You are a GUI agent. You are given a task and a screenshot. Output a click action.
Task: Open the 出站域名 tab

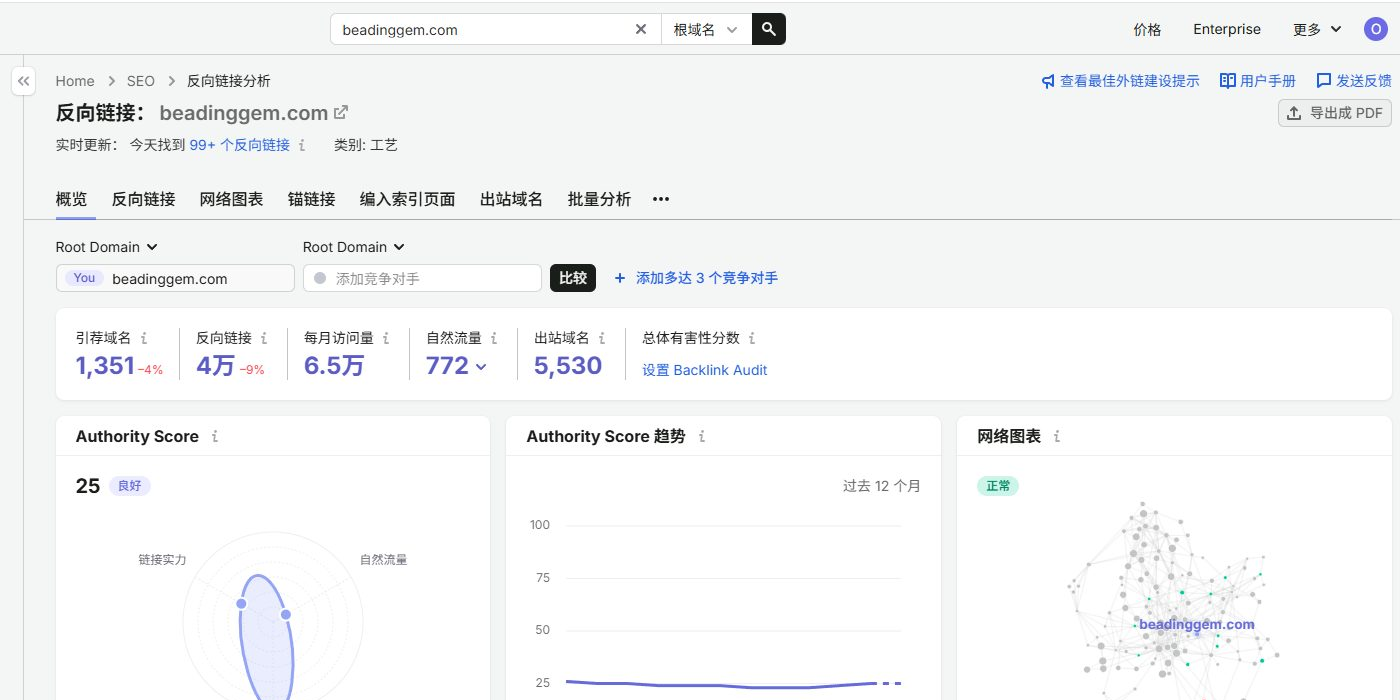(x=512, y=199)
